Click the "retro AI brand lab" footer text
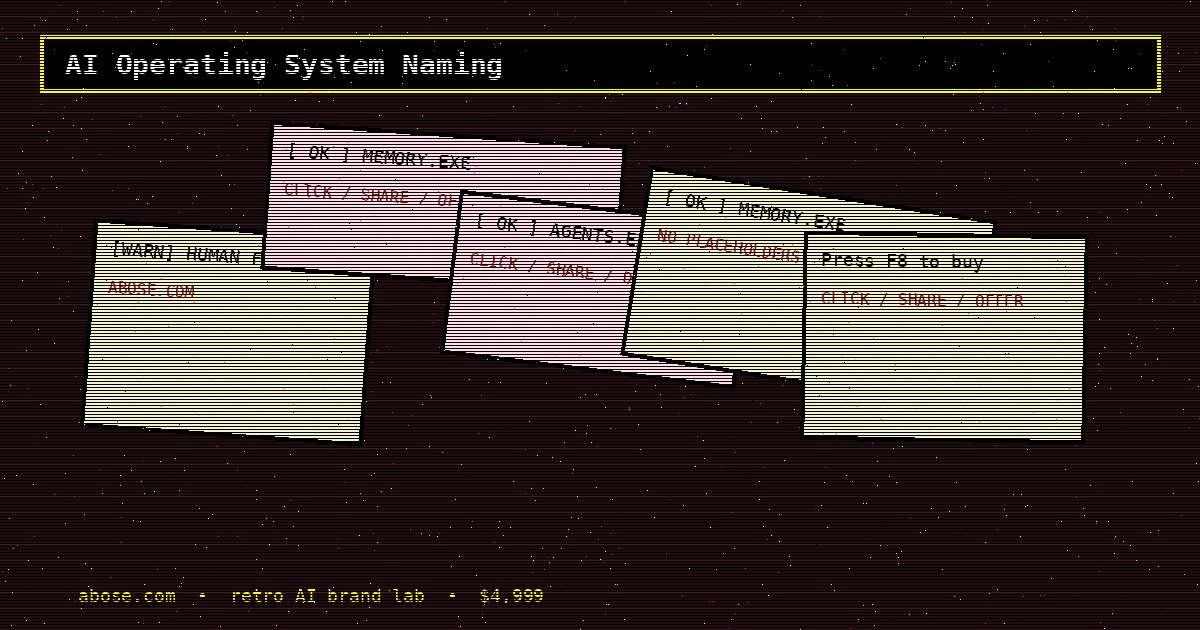Screen dimensions: 1200x630 pos(328,596)
